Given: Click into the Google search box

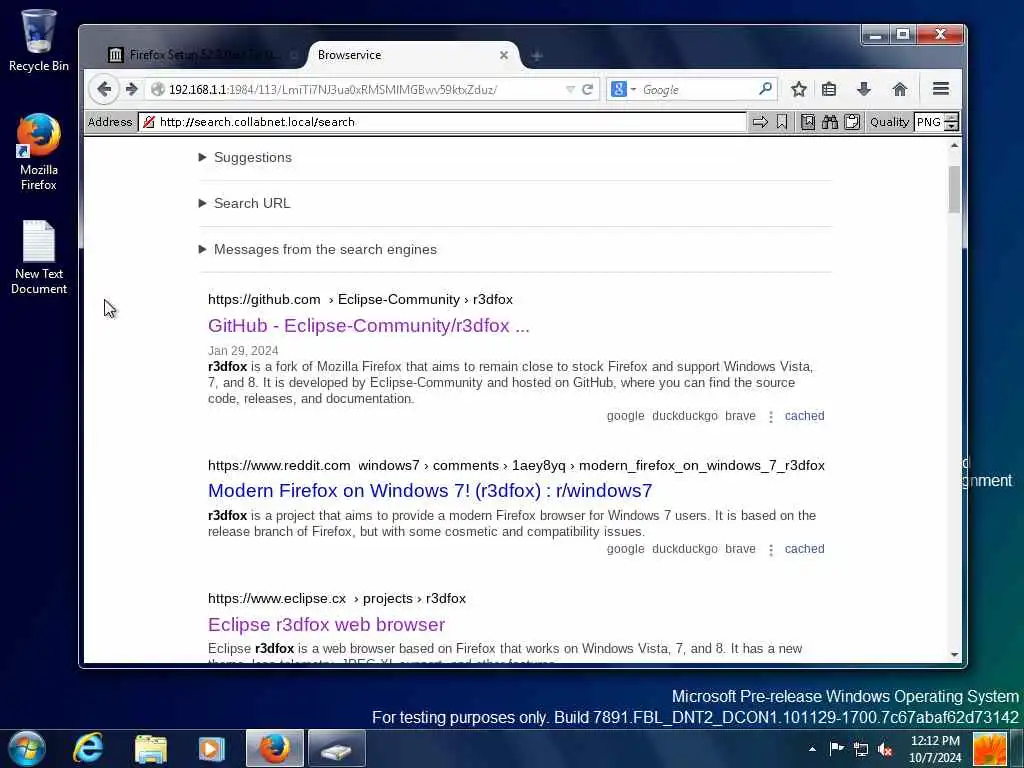Looking at the screenshot, I should [697, 89].
